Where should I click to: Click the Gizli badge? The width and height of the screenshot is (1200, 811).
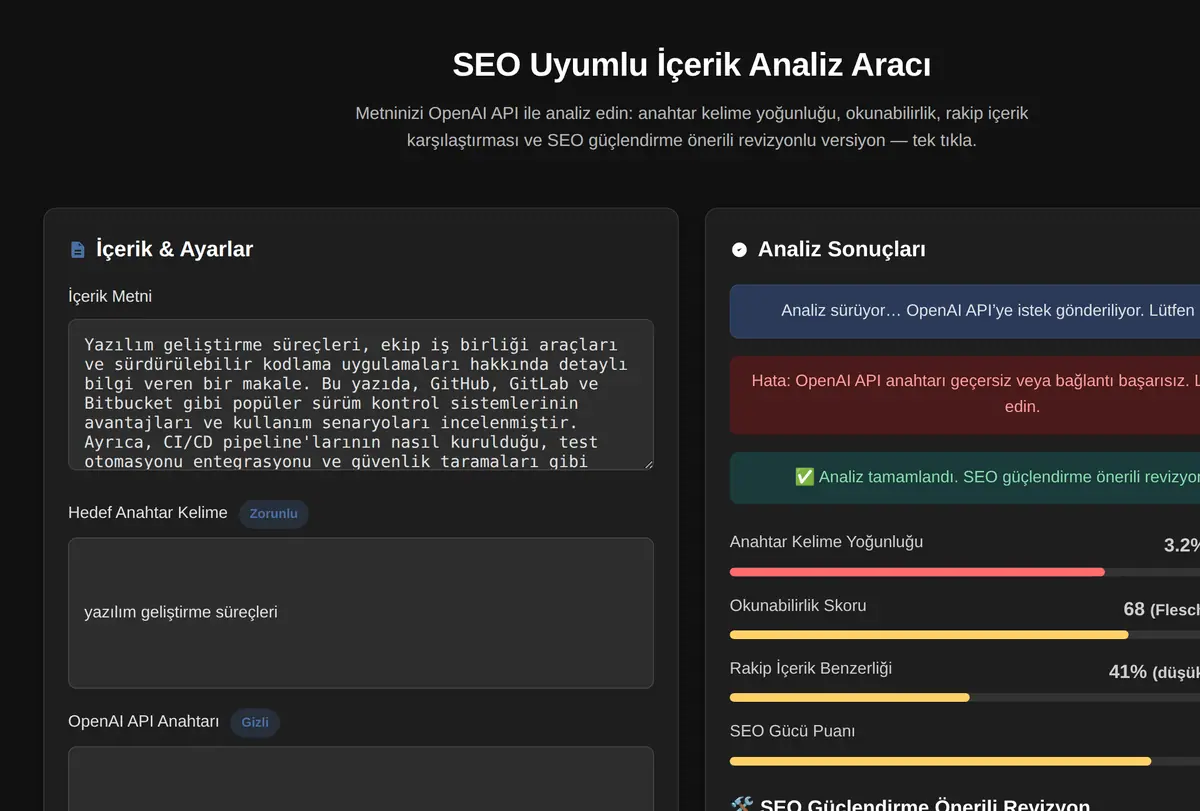pos(255,722)
